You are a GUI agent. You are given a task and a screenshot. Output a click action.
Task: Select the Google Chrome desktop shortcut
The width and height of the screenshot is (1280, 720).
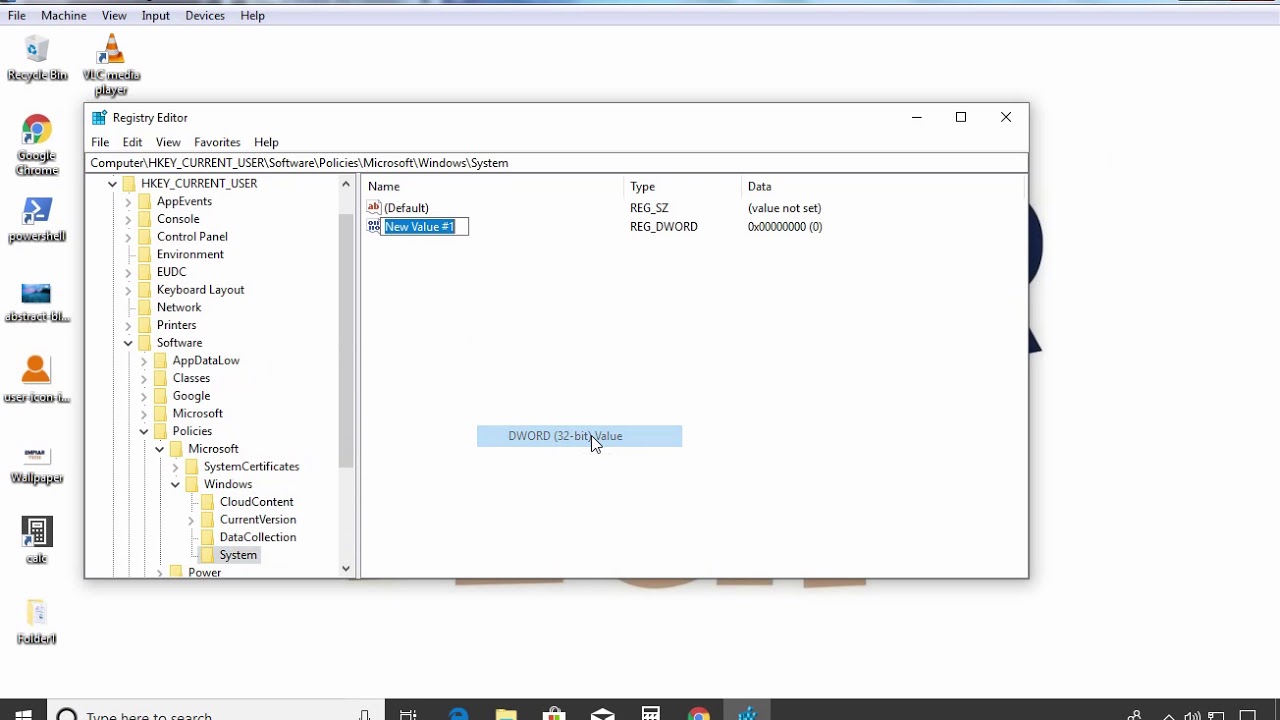(x=37, y=145)
